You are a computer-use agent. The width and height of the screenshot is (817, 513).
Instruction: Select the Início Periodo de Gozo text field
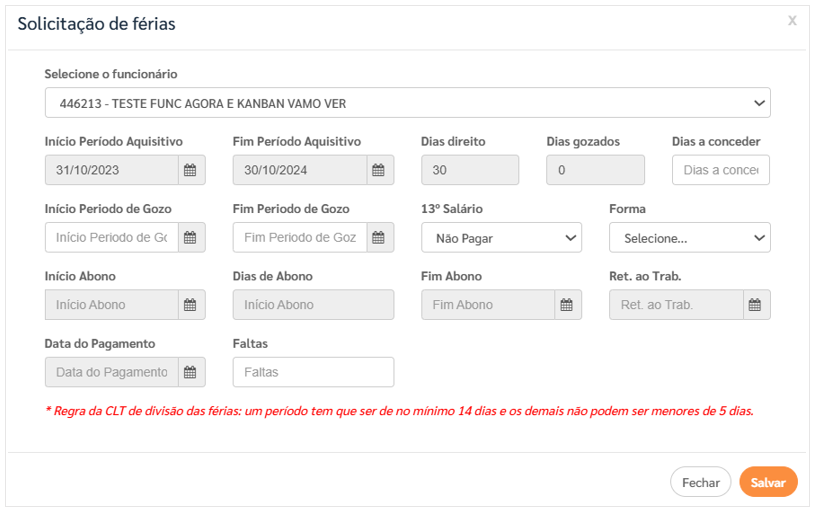tap(112, 237)
